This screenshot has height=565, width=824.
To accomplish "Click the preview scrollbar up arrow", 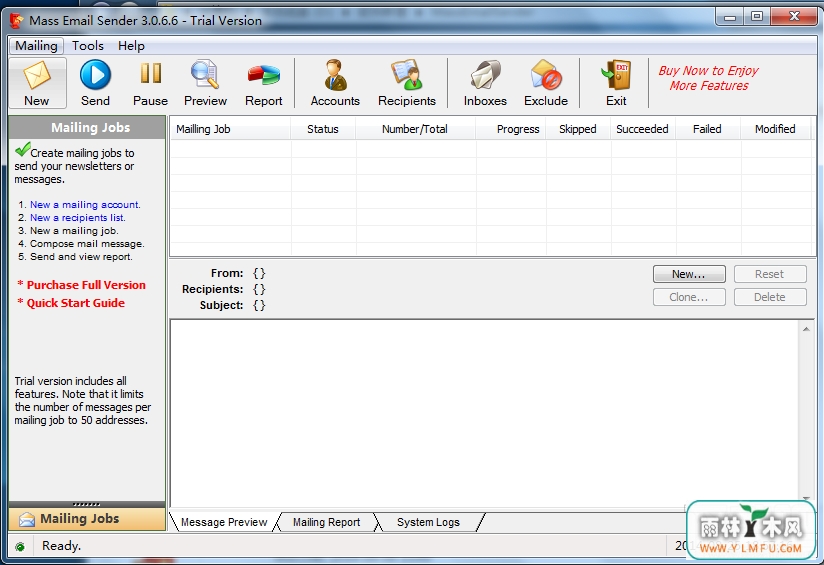I will (806, 329).
